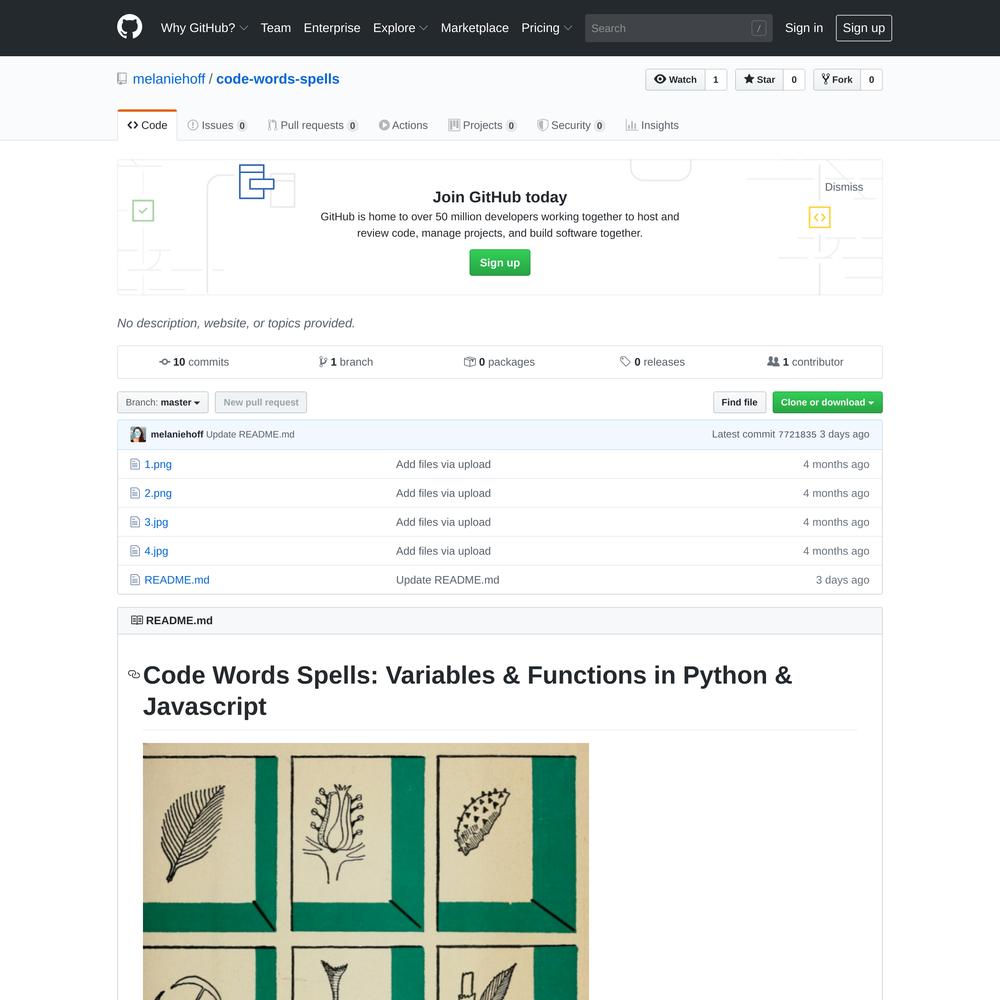This screenshot has width=1000, height=1000.
Task: Click the New pull request button
Action: [261, 402]
